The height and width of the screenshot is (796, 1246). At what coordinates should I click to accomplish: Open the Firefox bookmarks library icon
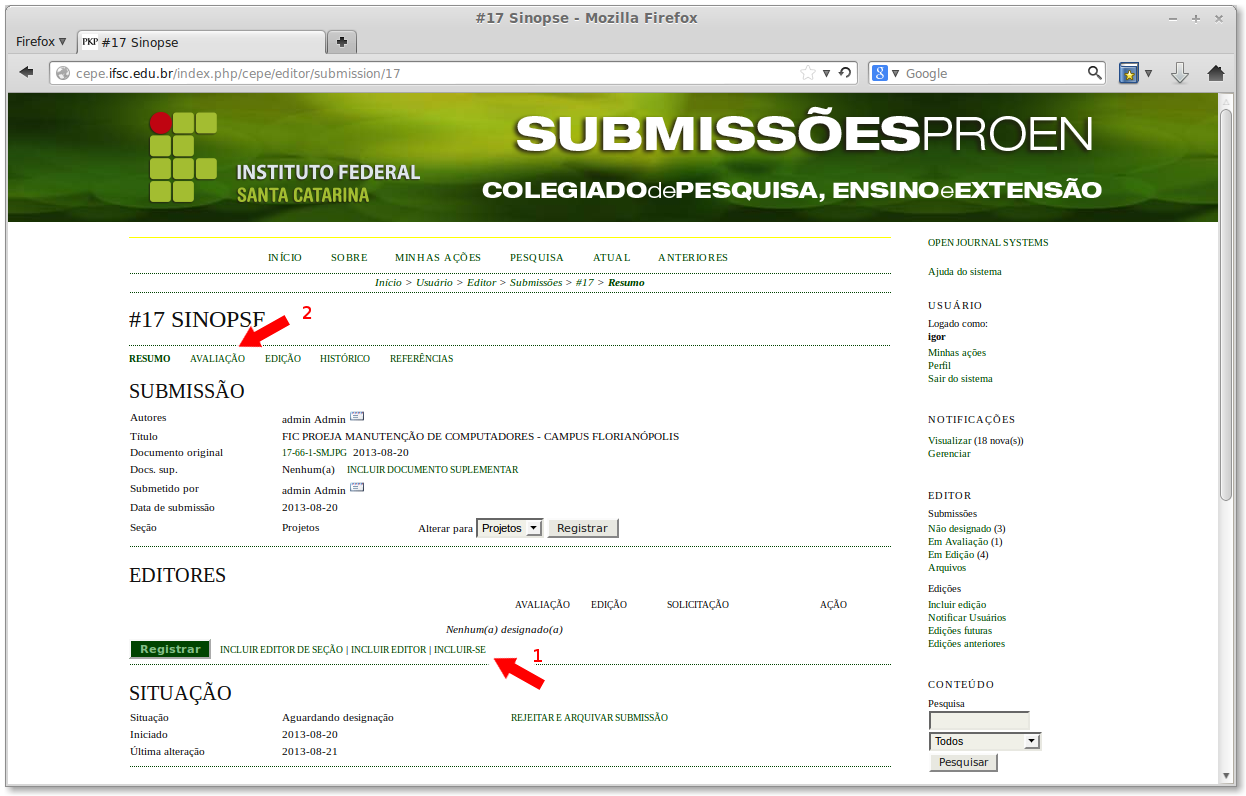(1131, 72)
